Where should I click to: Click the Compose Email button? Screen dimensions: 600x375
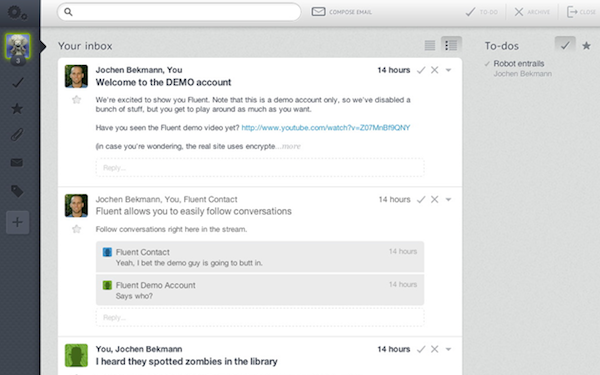click(341, 12)
